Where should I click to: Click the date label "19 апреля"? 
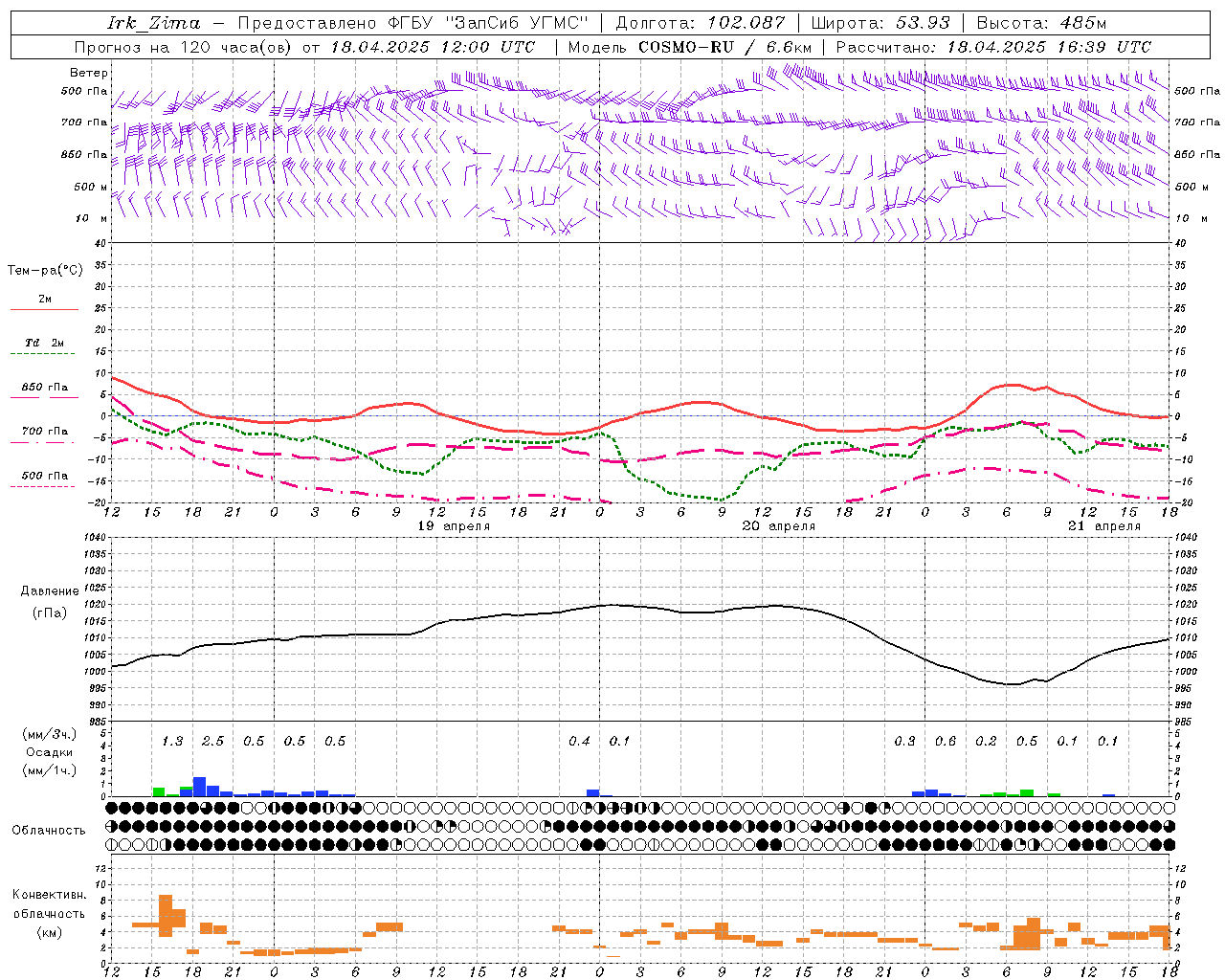(x=454, y=526)
